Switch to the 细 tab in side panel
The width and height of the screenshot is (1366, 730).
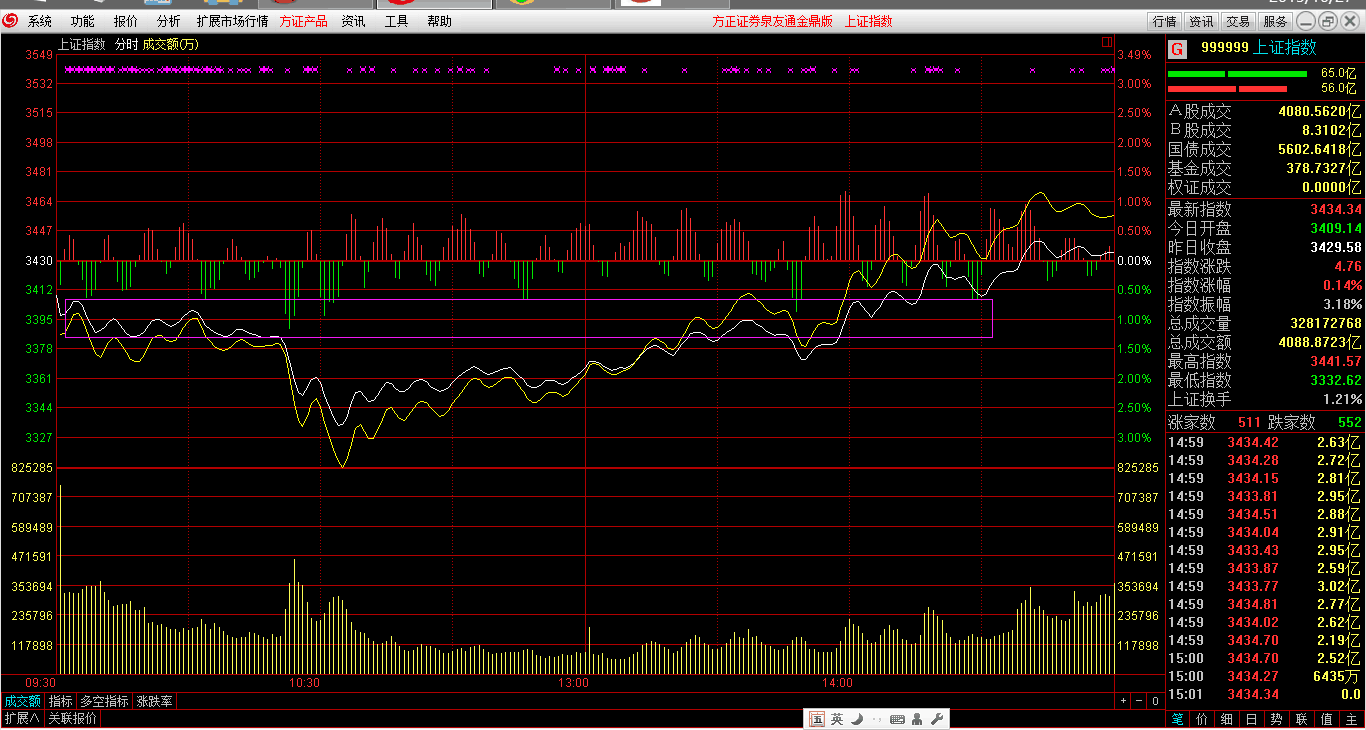point(1227,719)
